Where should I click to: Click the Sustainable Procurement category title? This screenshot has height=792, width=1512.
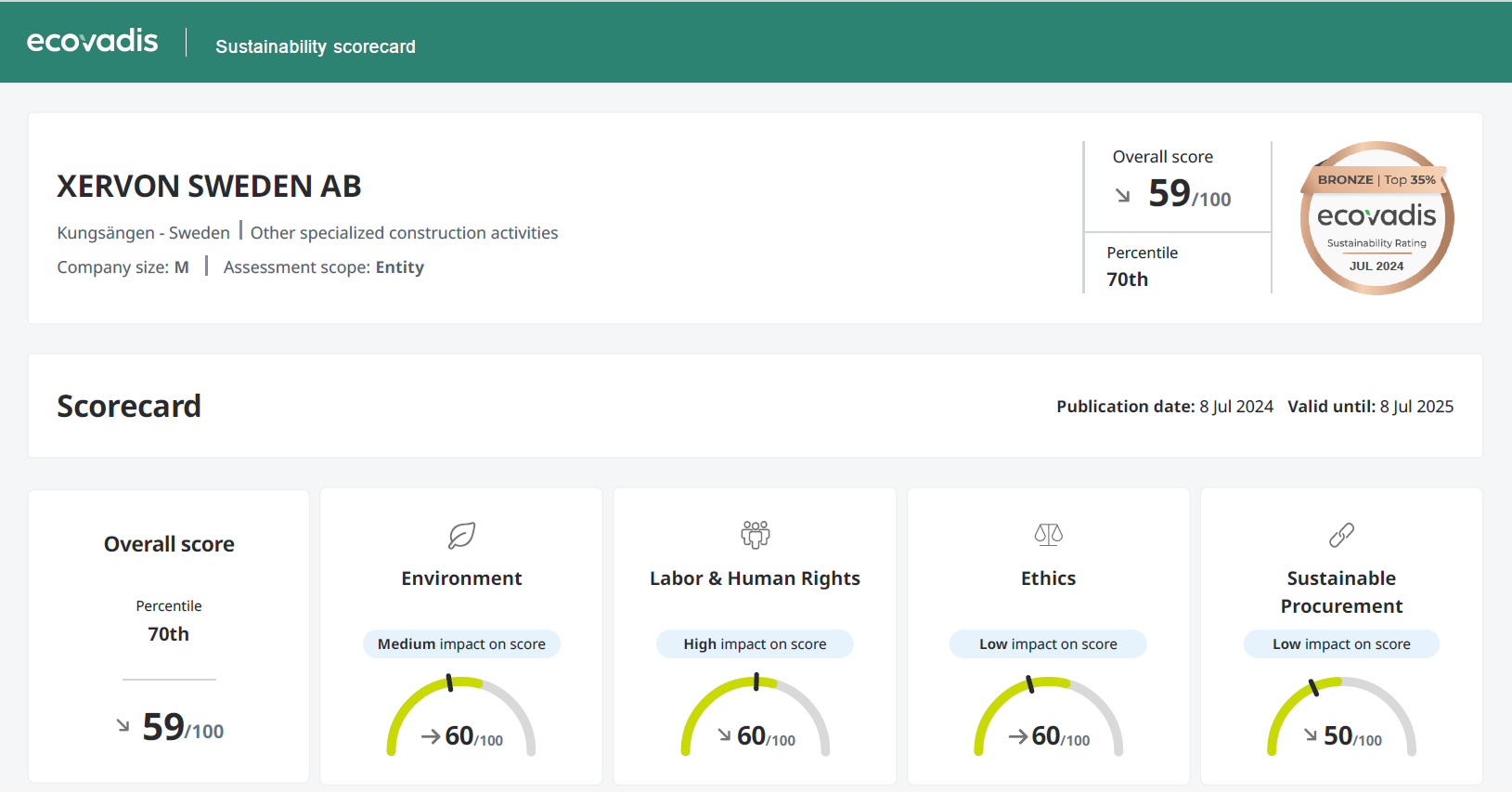[x=1341, y=592]
